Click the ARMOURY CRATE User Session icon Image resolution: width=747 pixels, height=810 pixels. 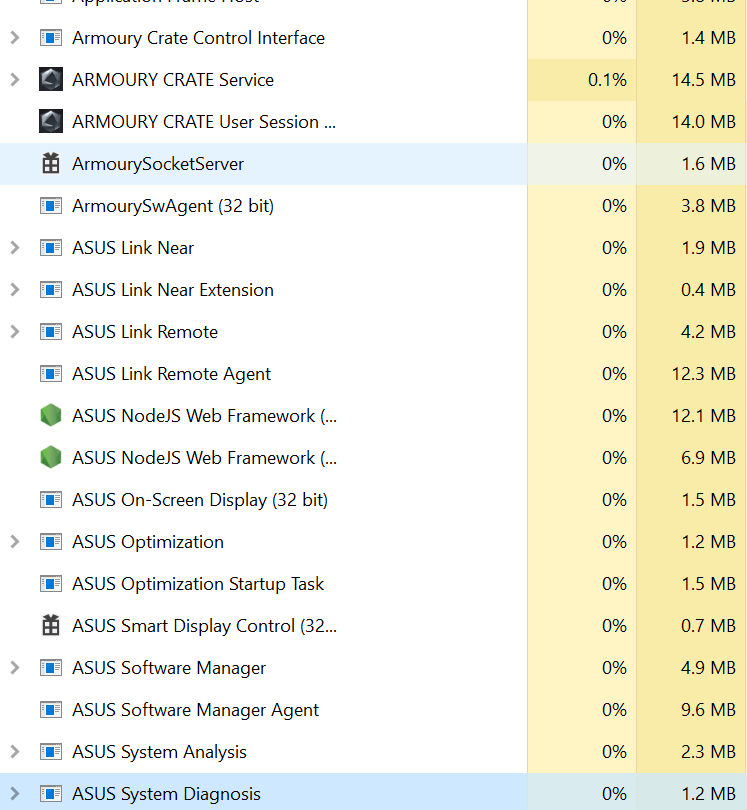(51, 121)
